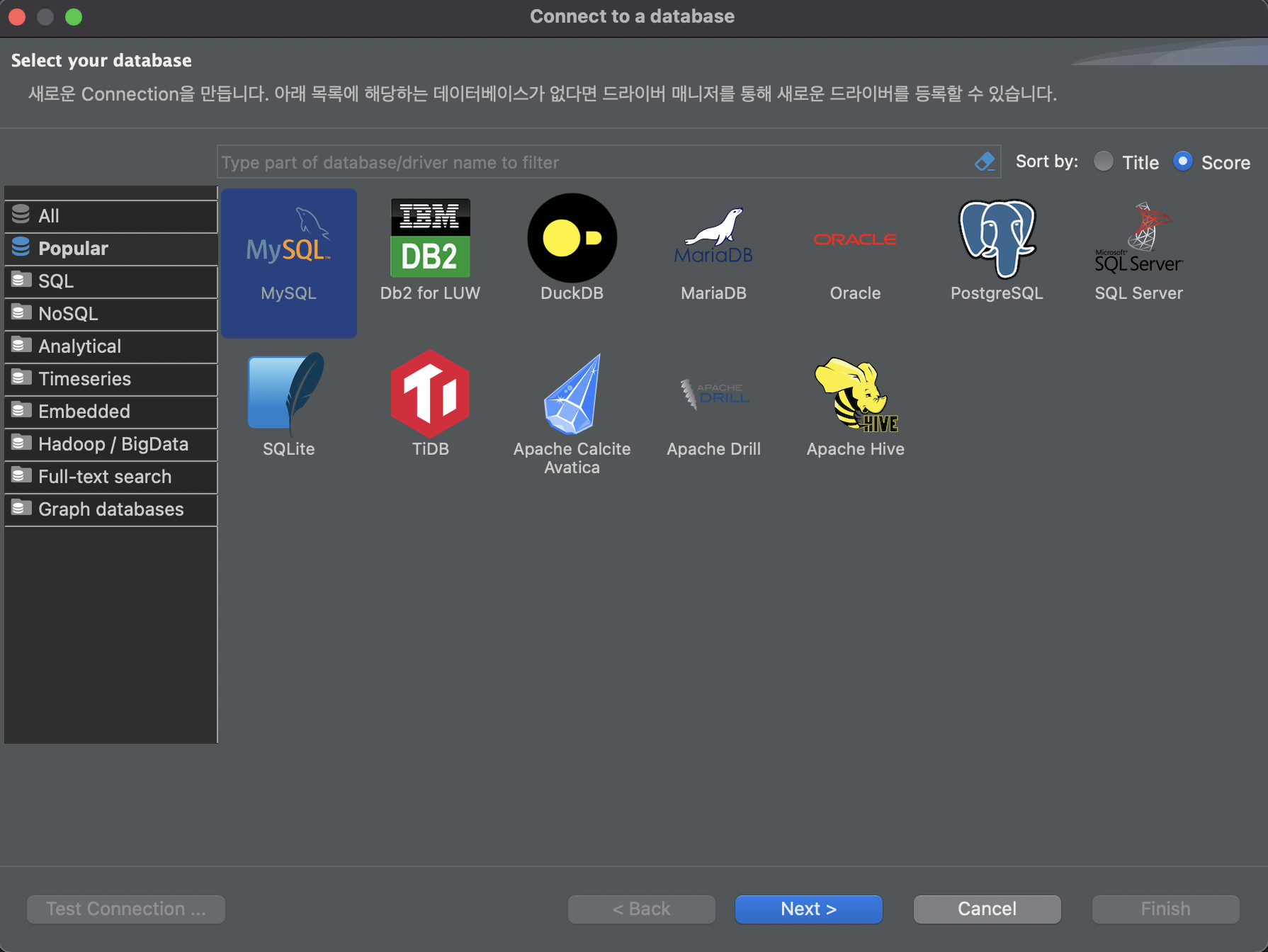
Task: Show the All category
Action: pos(111,216)
